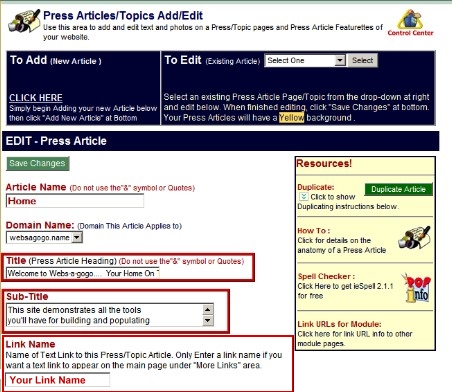The width and height of the screenshot is (452, 392).
Task: Click the Title heading text field
Action: [83, 273]
